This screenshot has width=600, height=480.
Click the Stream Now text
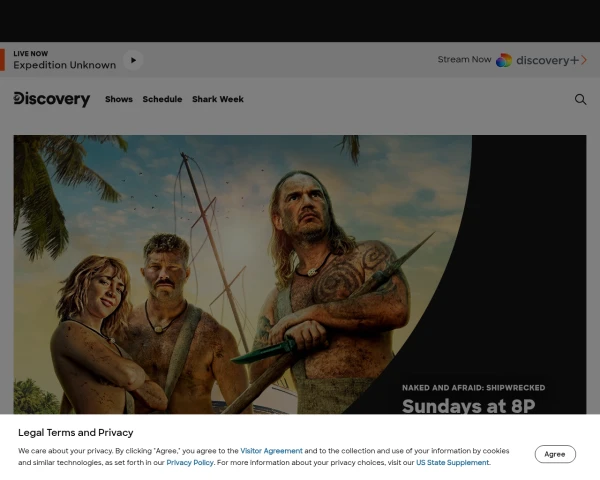[x=464, y=60]
